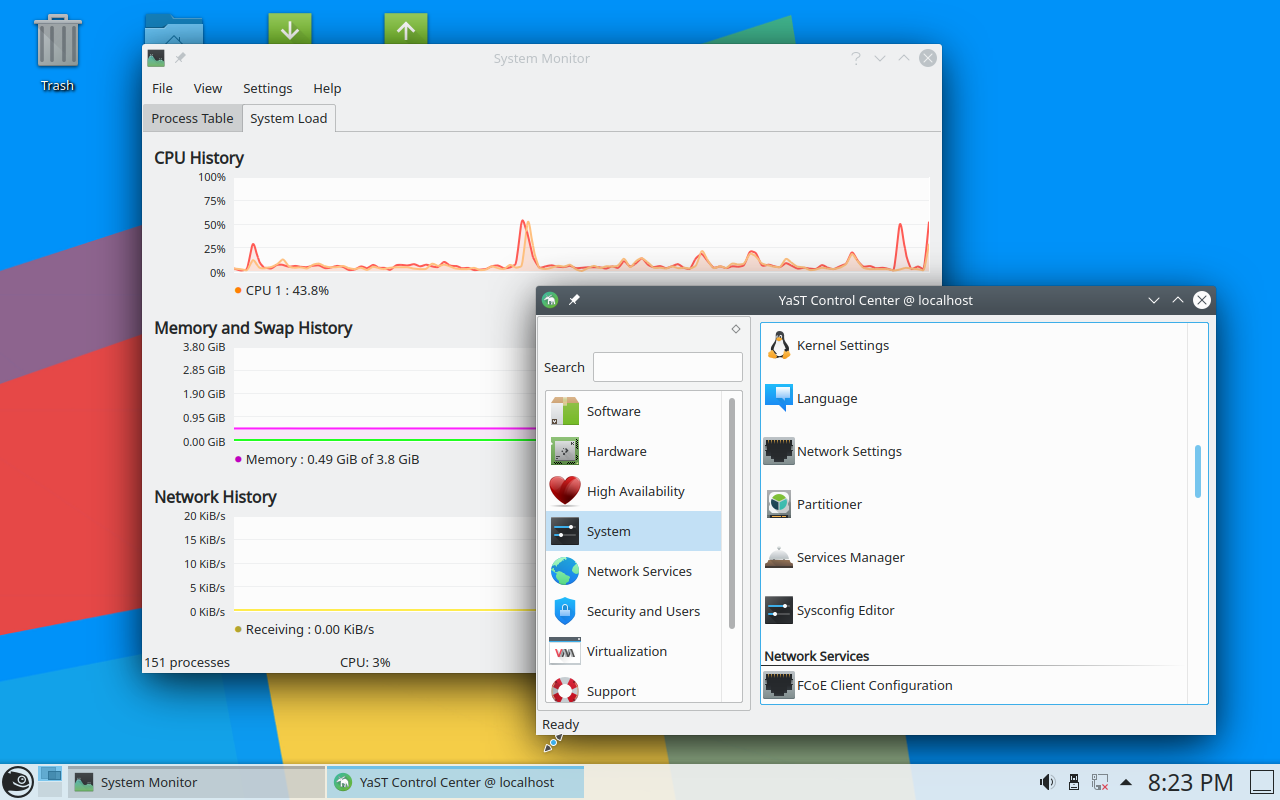Open Kernel Settings penguin icon

778,345
